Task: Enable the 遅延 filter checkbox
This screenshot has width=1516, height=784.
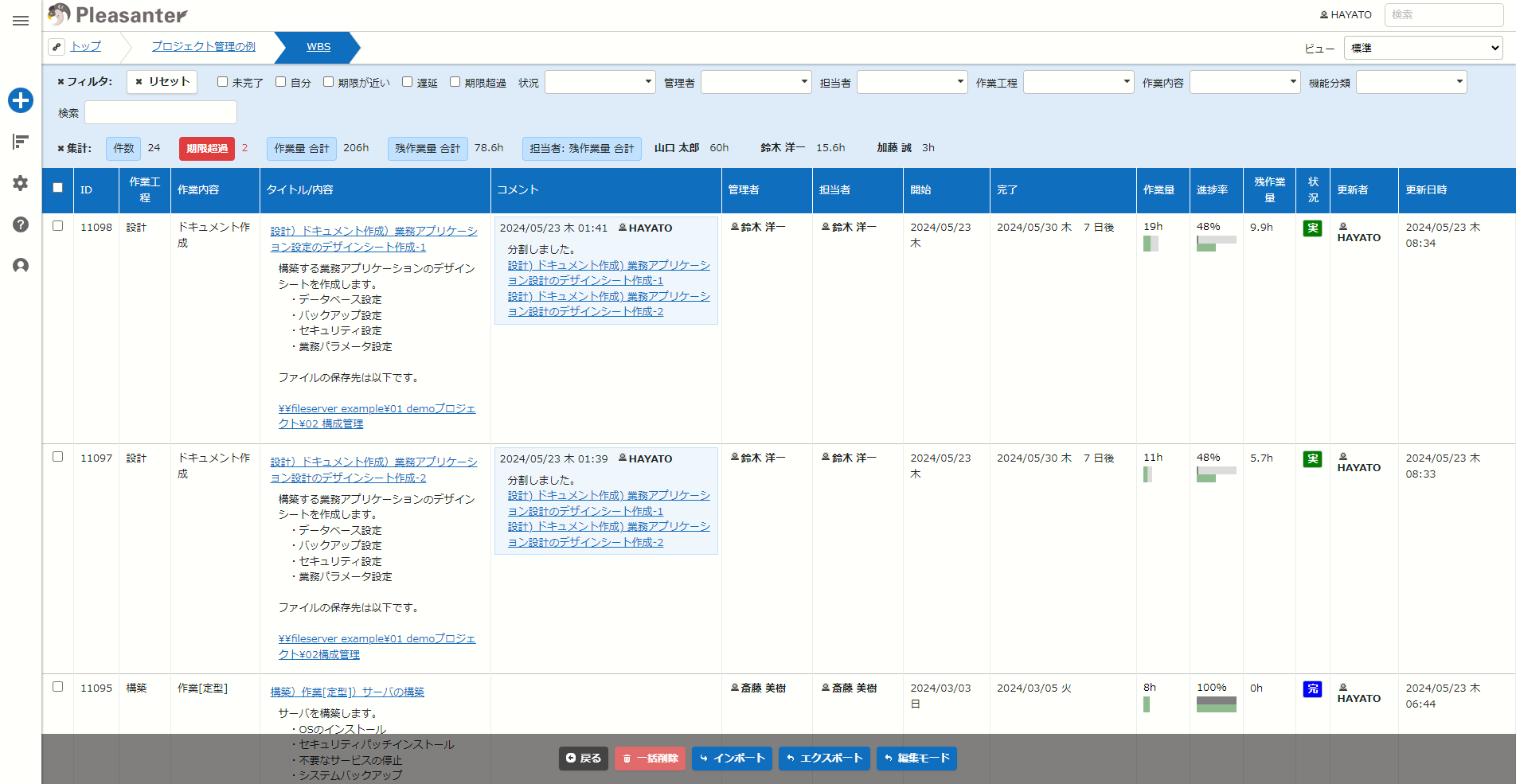Action: coord(408,81)
